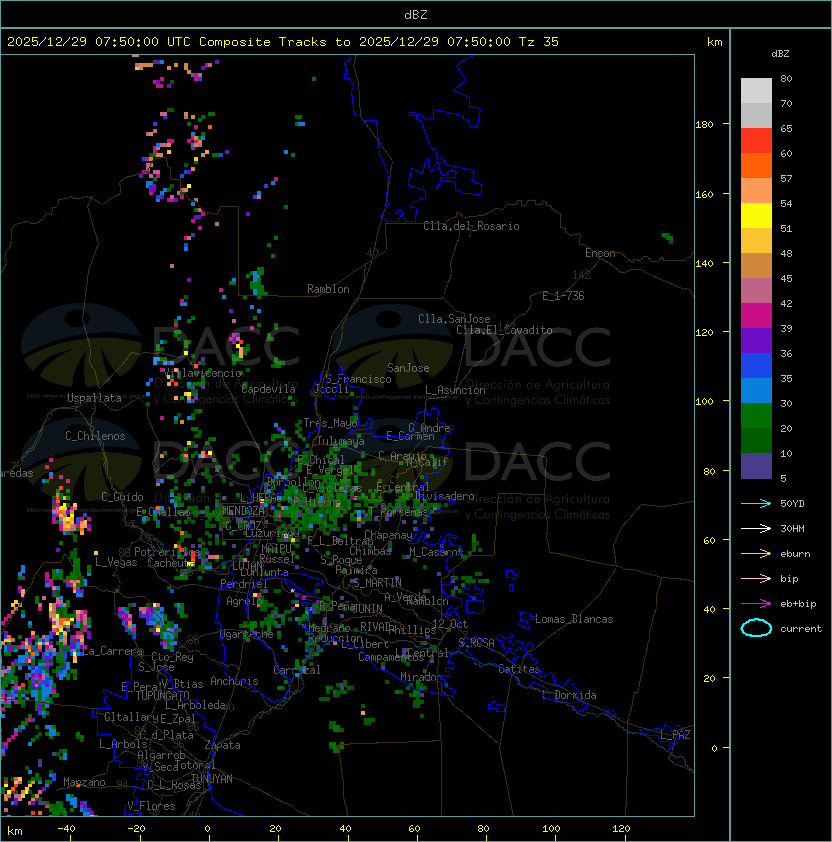Click the magenta eb+bip arrow in legend

click(x=756, y=604)
